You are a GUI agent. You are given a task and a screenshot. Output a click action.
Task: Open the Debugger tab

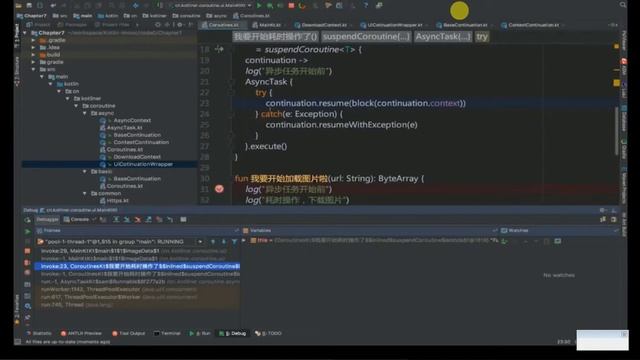[47, 220]
